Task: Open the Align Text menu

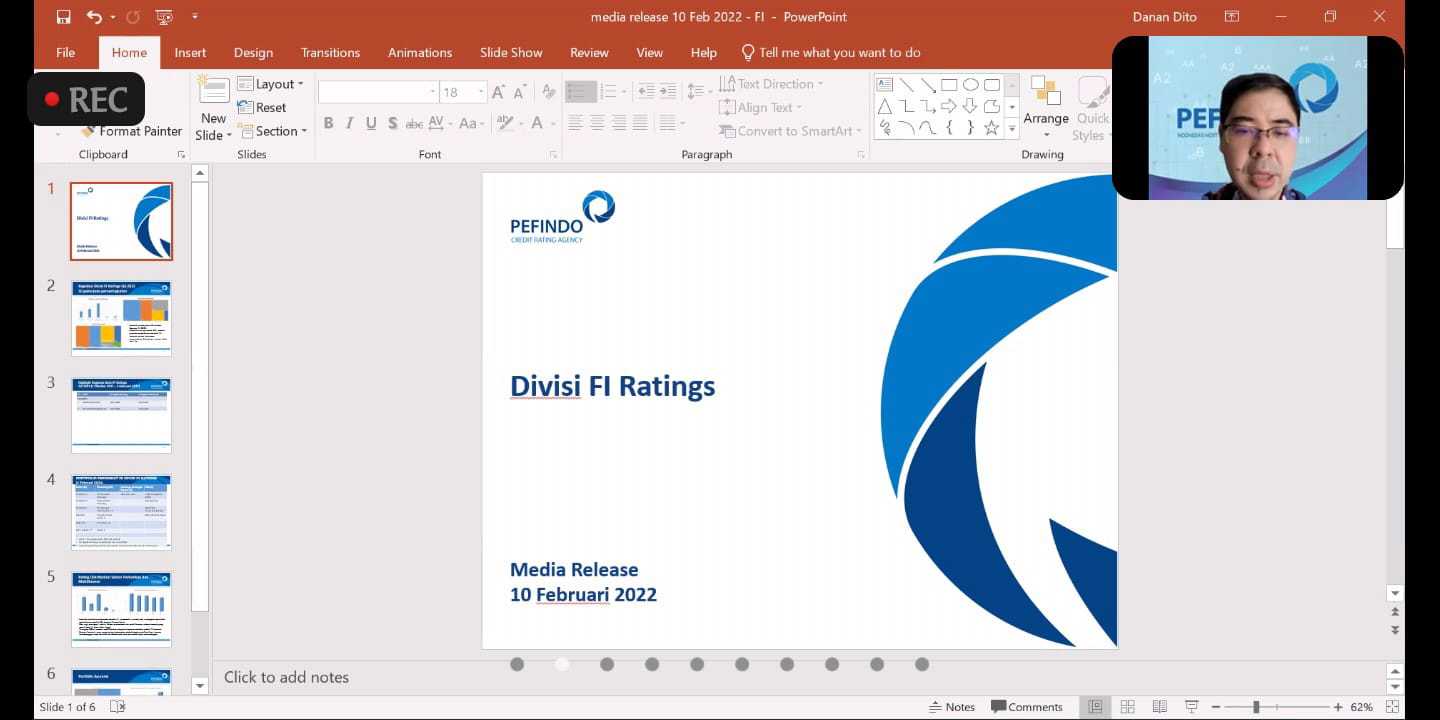Action: [761, 107]
